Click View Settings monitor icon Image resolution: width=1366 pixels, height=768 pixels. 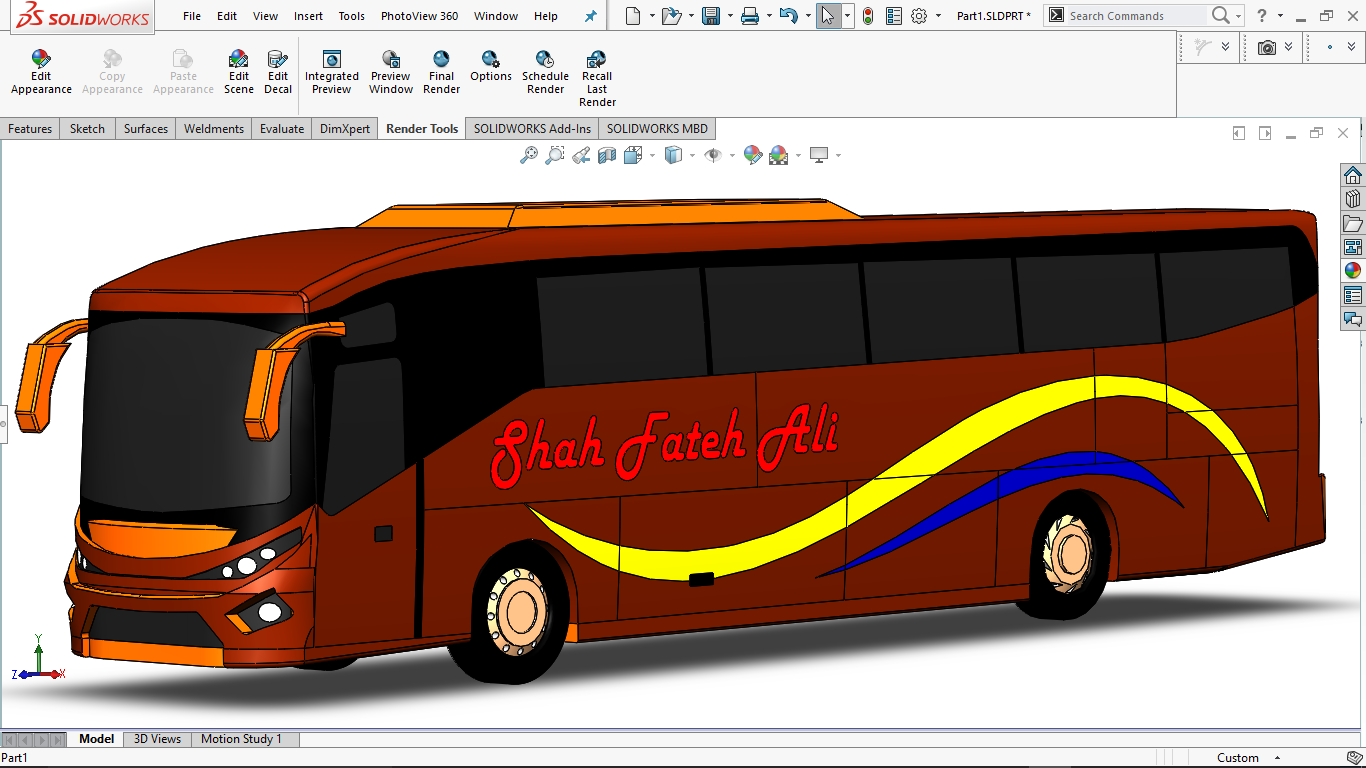[819, 155]
